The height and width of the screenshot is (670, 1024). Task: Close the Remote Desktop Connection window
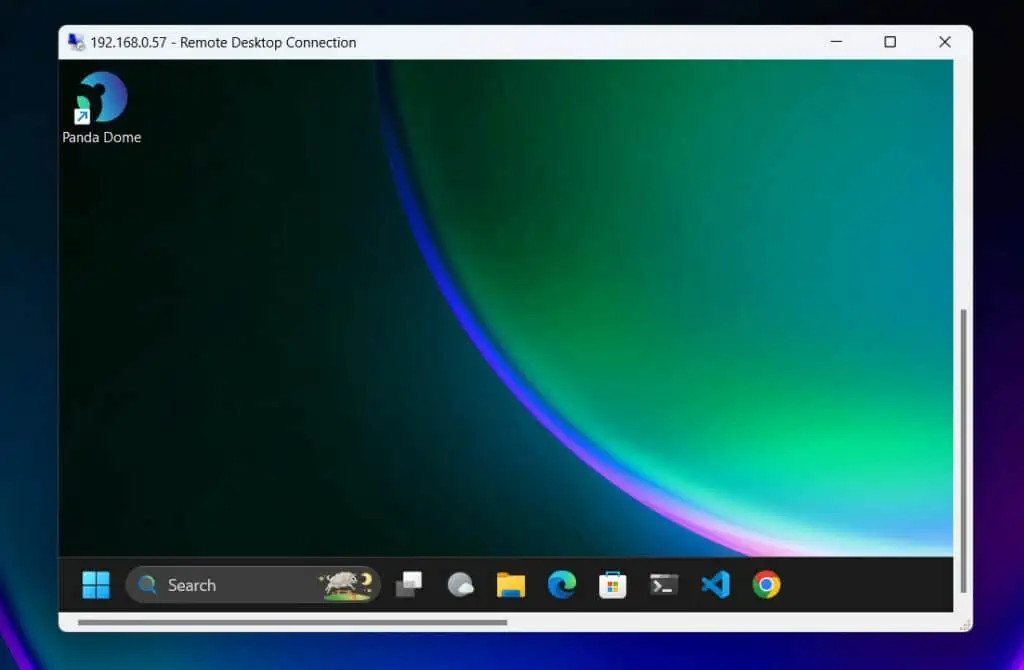[x=944, y=42]
